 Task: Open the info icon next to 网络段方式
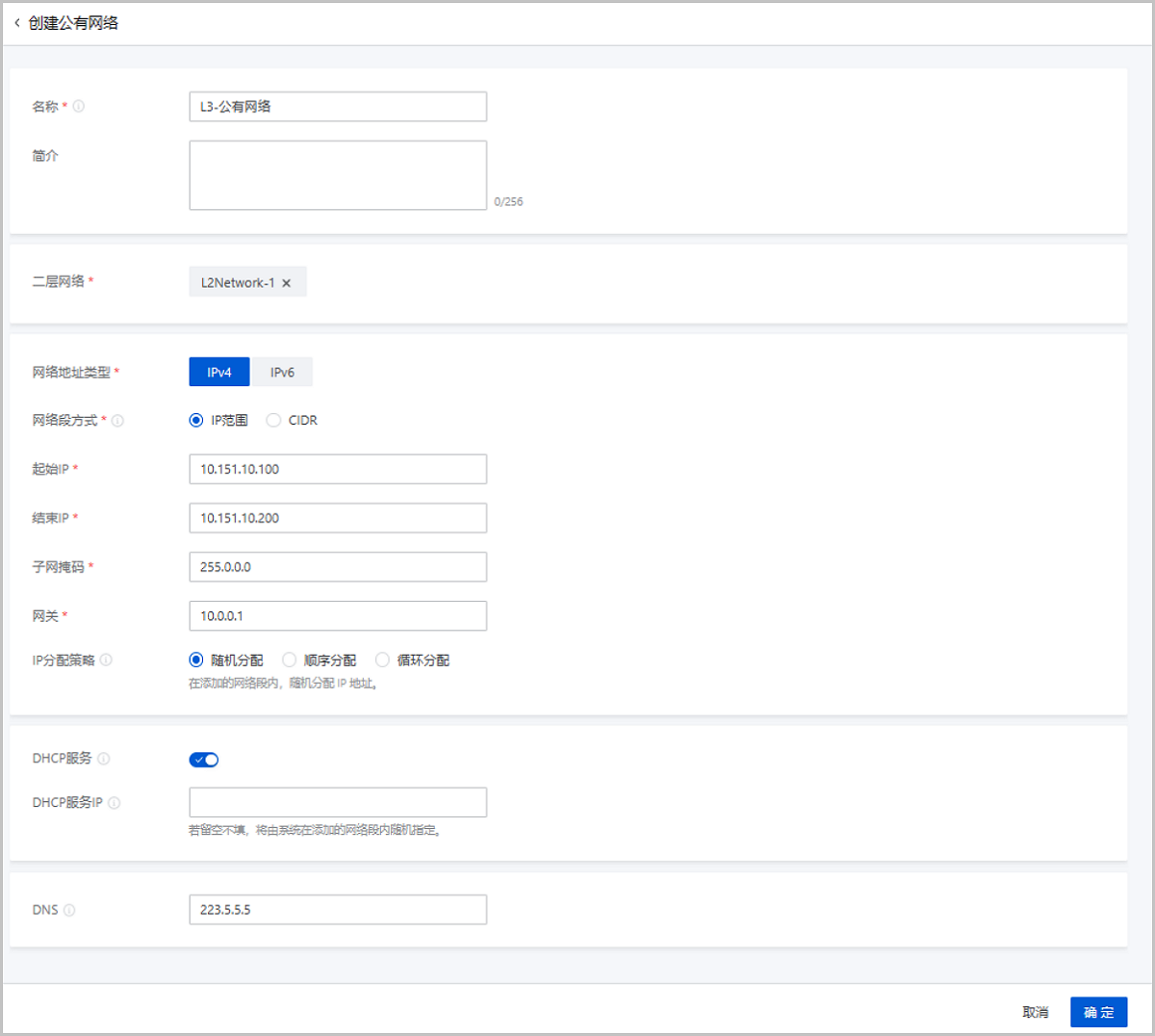(117, 421)
